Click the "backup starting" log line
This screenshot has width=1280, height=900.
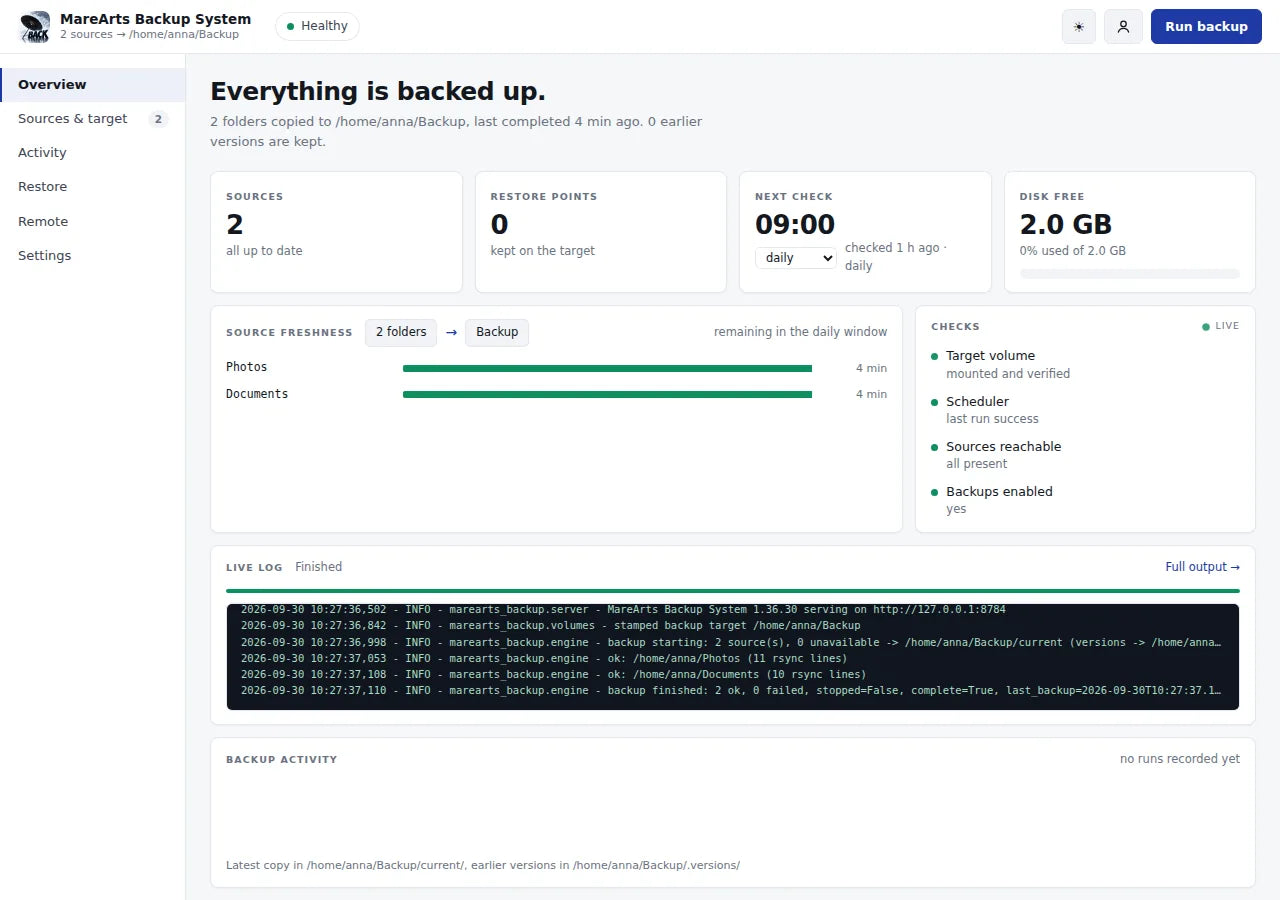point(733,642)
